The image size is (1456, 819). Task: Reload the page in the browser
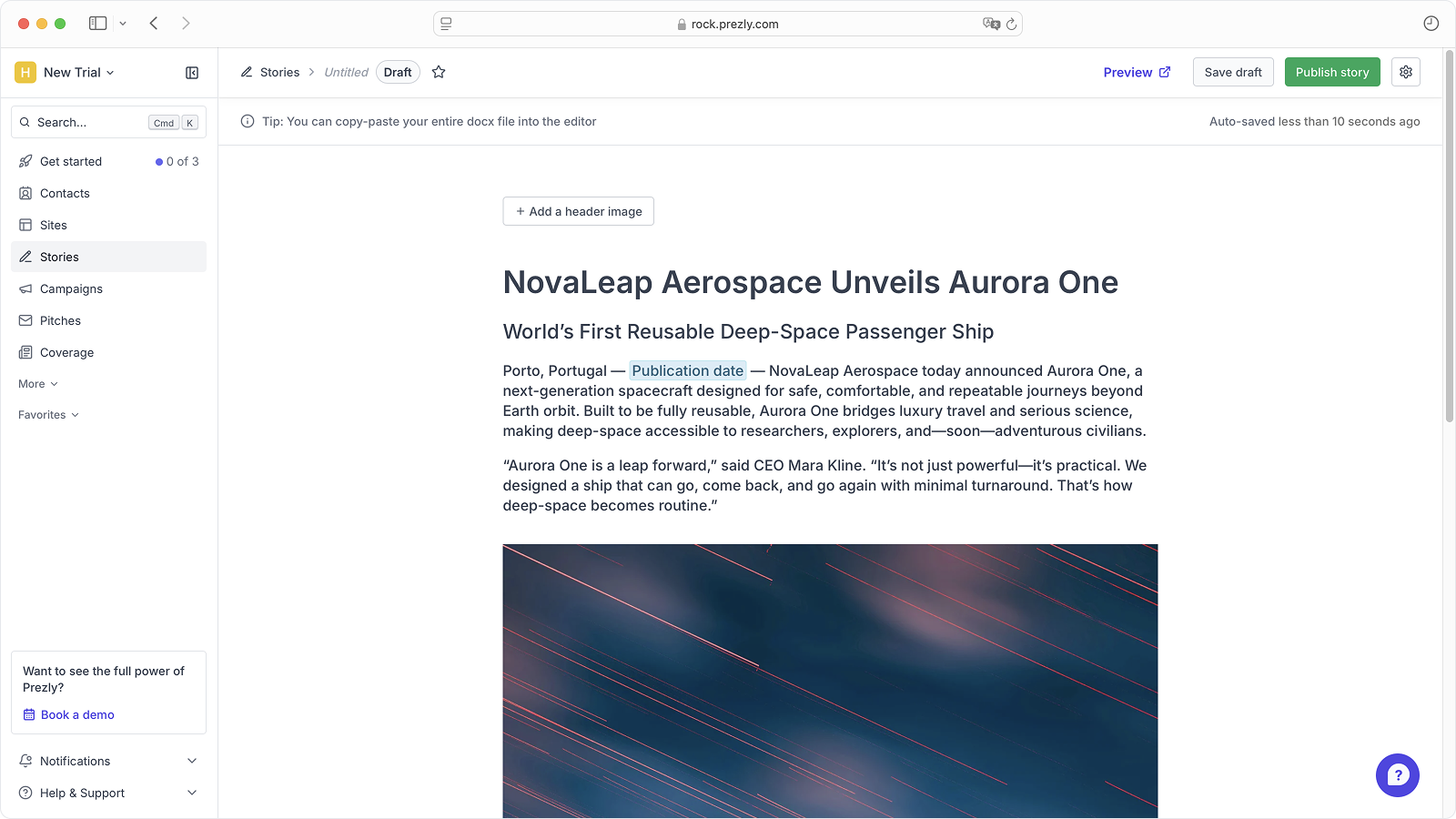pyautogui.click(x=1011, y=24)
